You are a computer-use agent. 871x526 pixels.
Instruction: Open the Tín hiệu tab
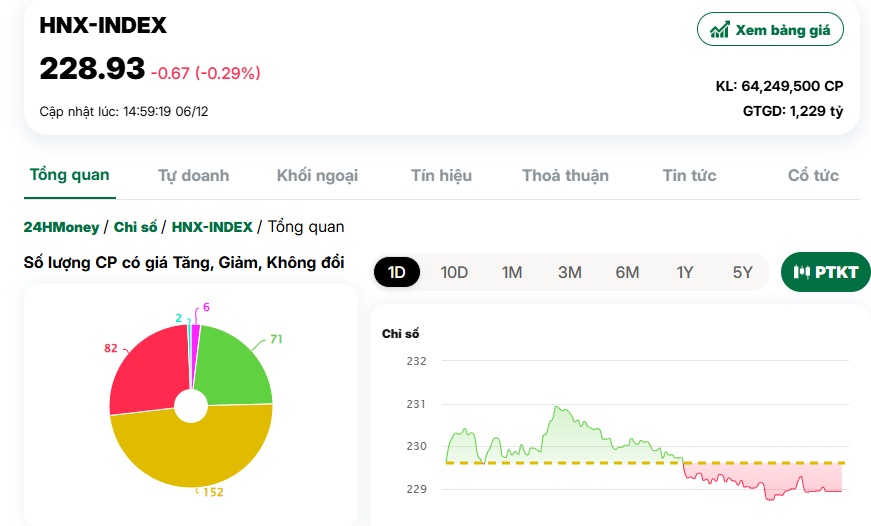click(441, 176)
